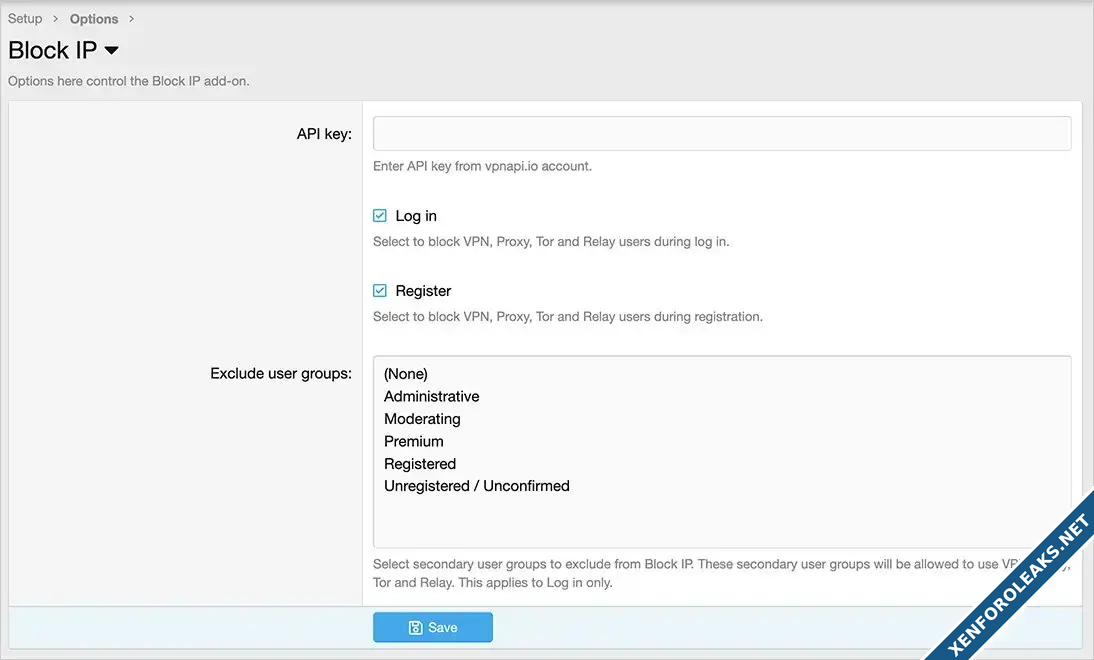The image size is (1094, 660).
Task: Select the Moderating user group
Action: coord(422,419)
